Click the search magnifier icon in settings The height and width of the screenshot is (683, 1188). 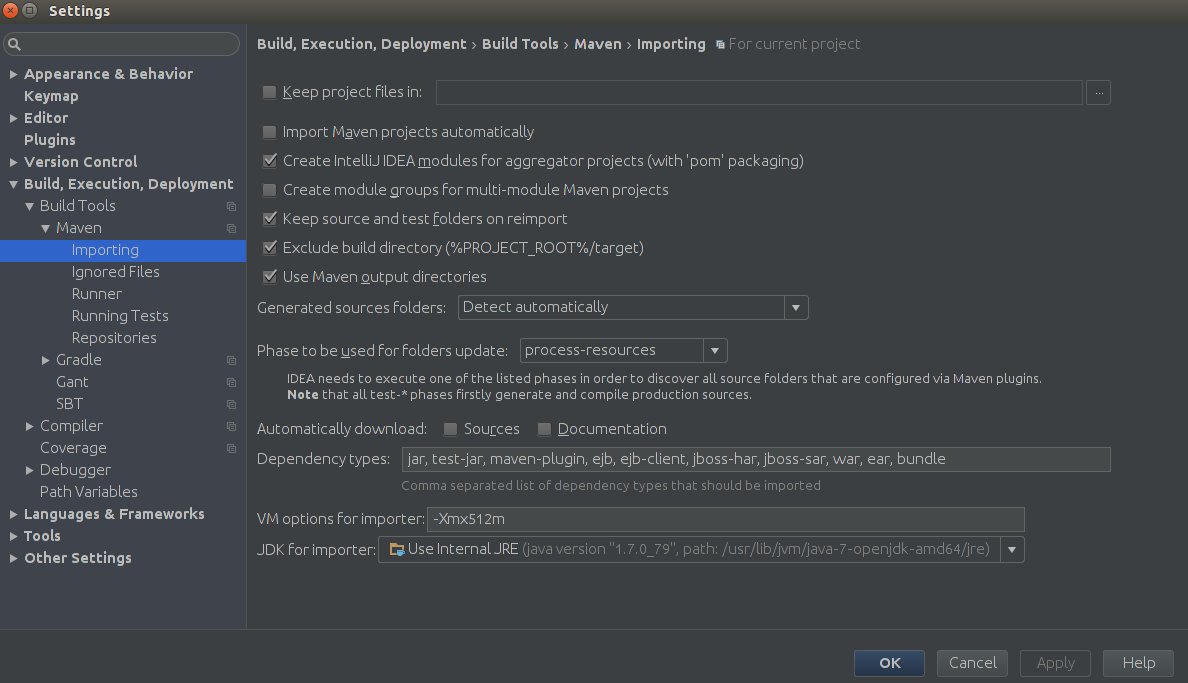(x=16, y=45)
